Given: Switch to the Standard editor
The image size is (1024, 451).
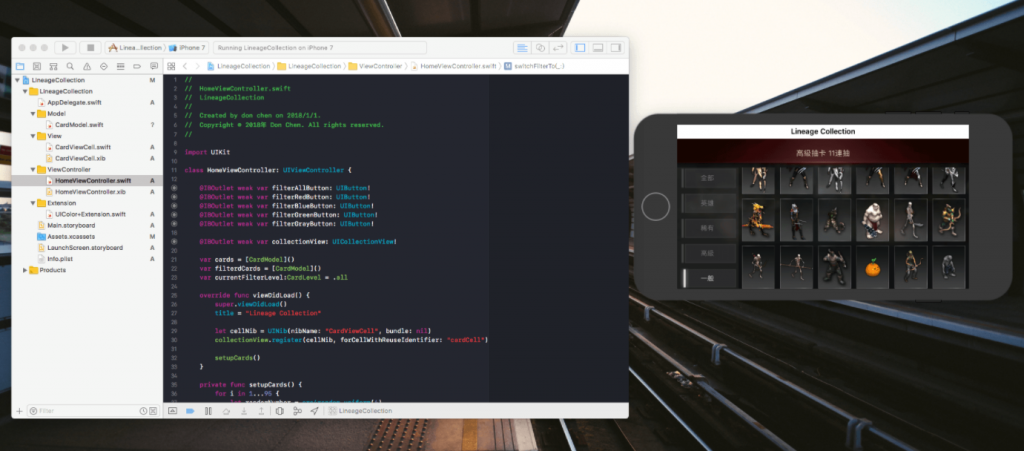Looking at the screenshot, I should coord(522,48).
